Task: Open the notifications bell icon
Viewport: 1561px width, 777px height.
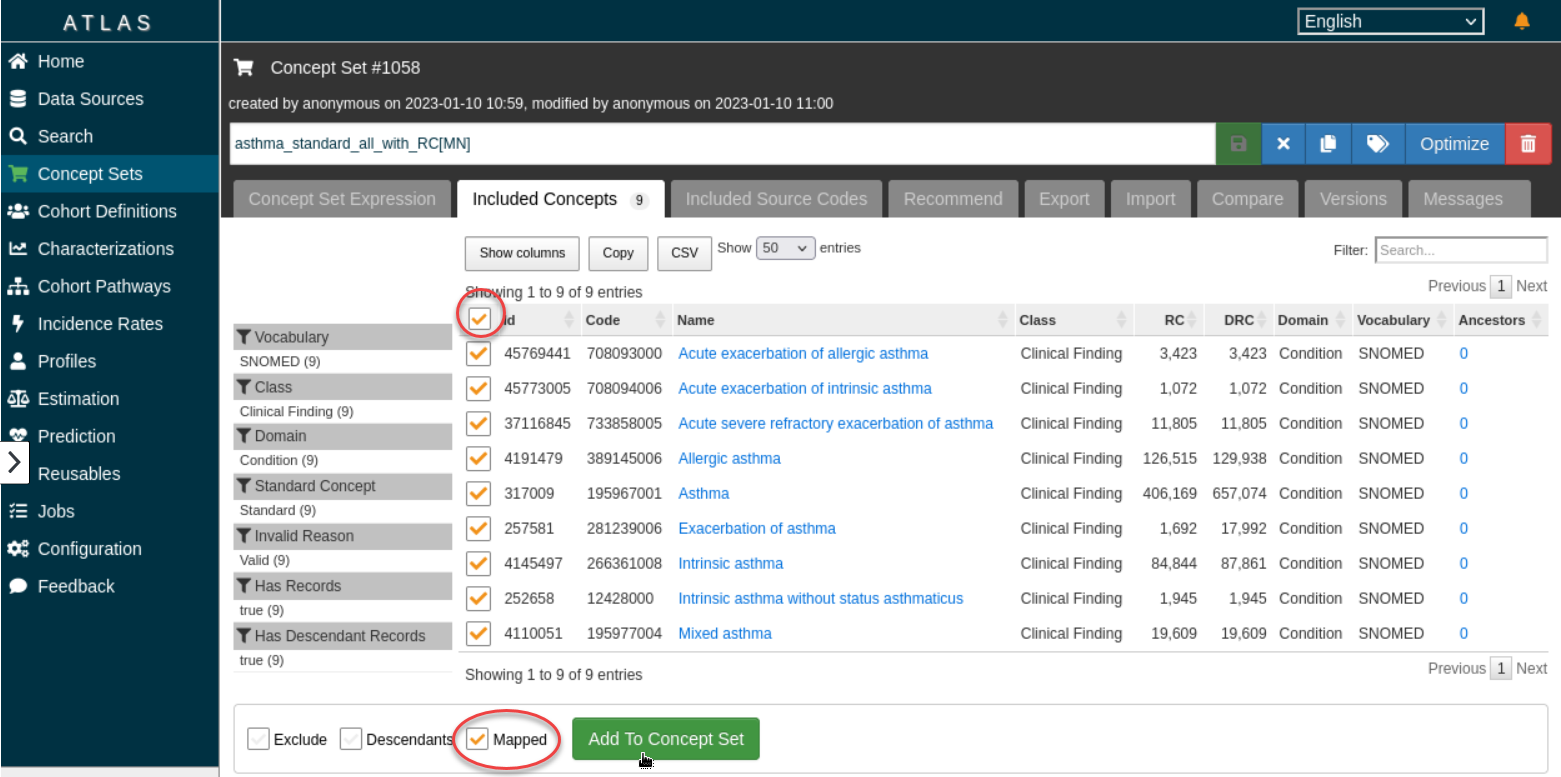Action: point(1522,21)
